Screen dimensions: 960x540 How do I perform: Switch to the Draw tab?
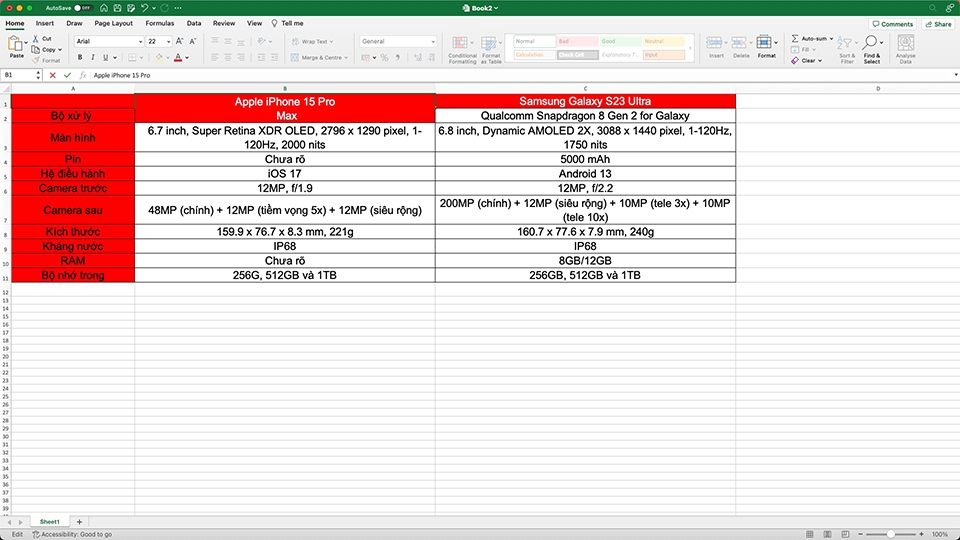click(74, 23)
